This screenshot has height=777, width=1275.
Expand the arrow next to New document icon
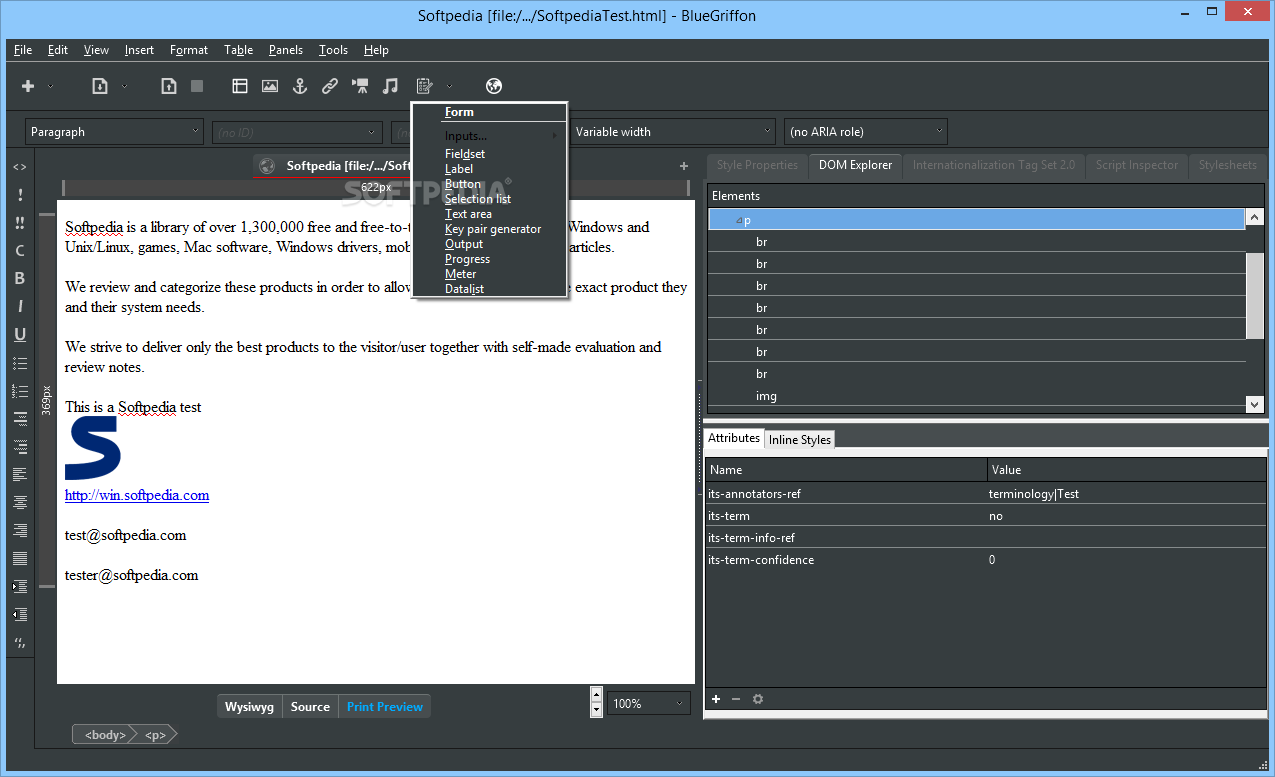(51, 86)
